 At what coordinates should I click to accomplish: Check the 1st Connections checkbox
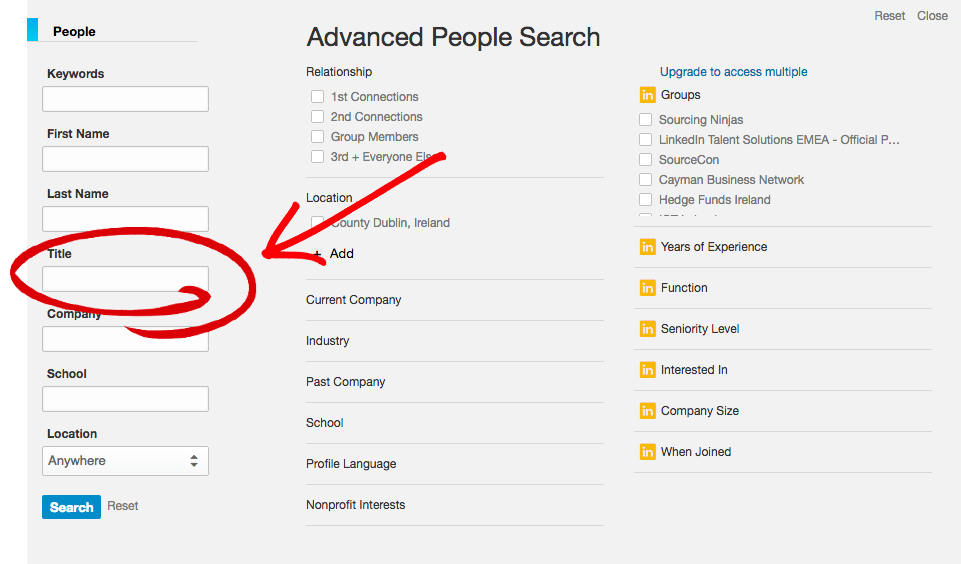(x=317, y=97)
